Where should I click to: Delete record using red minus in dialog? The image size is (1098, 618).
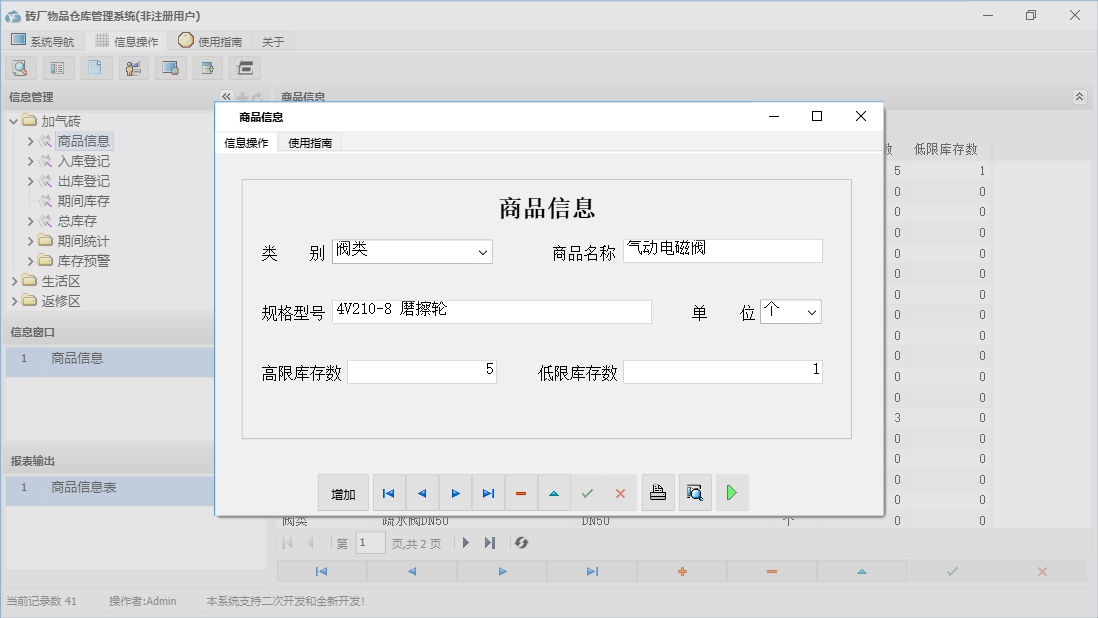coord(520,492)
